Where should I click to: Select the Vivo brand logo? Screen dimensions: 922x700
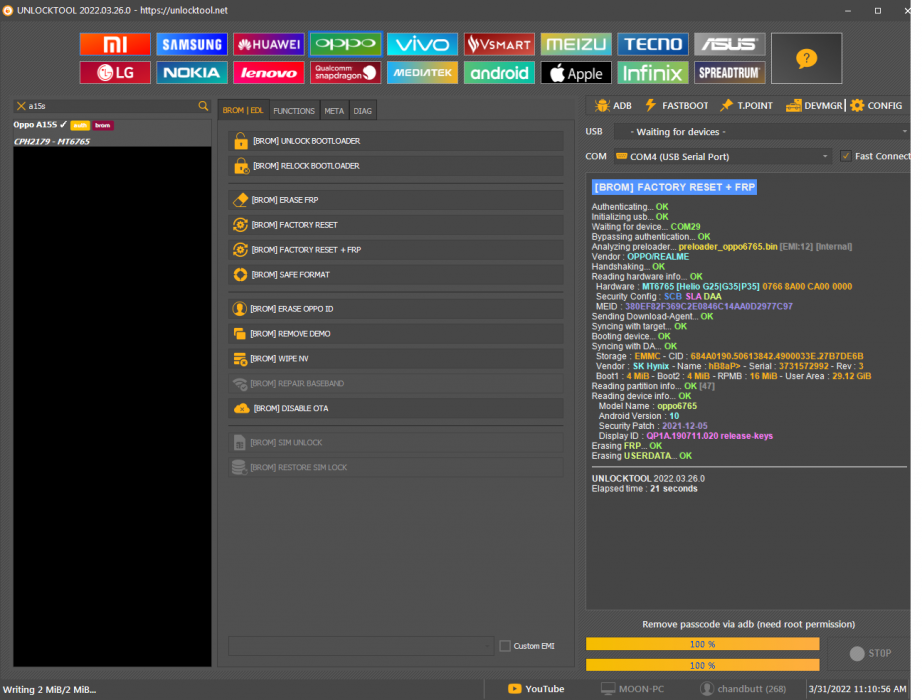point(422,44)
